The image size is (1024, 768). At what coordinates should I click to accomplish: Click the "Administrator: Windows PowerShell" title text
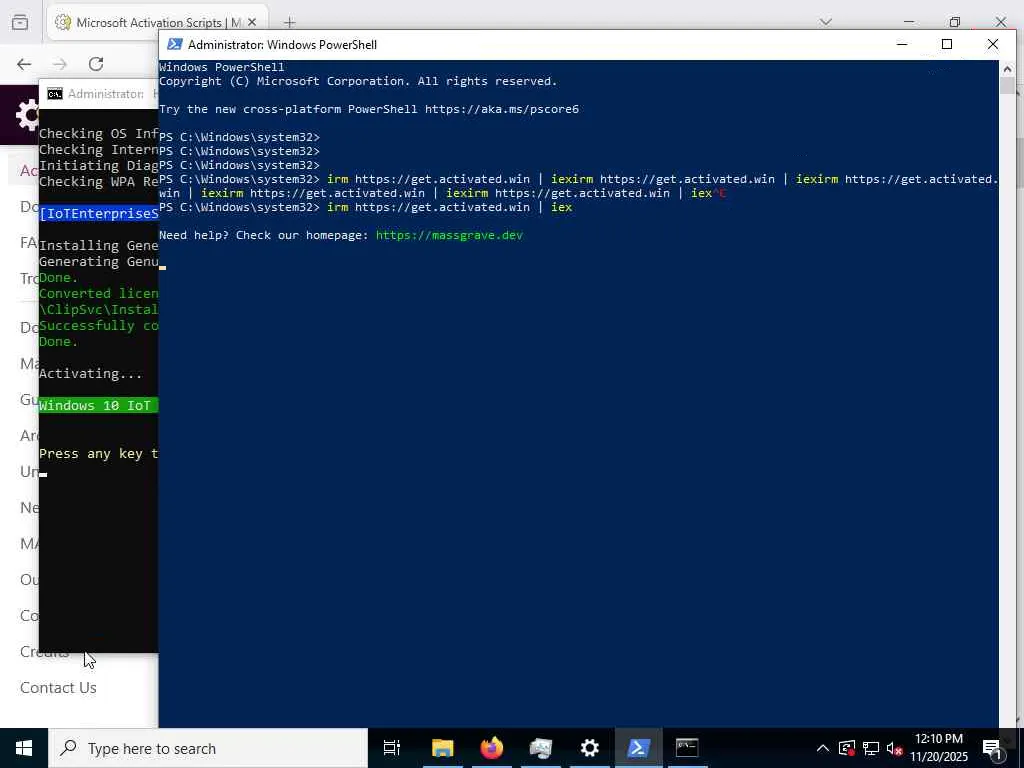(282, 44)
